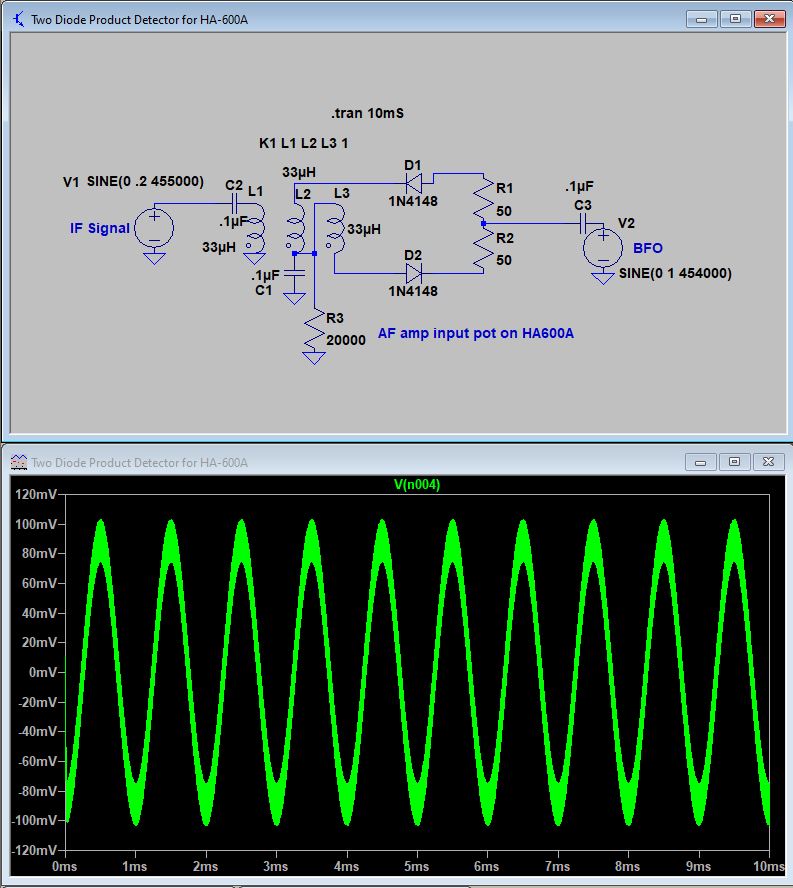
Task: Click the R1 resistor symbol
Action: coord(482,200)
